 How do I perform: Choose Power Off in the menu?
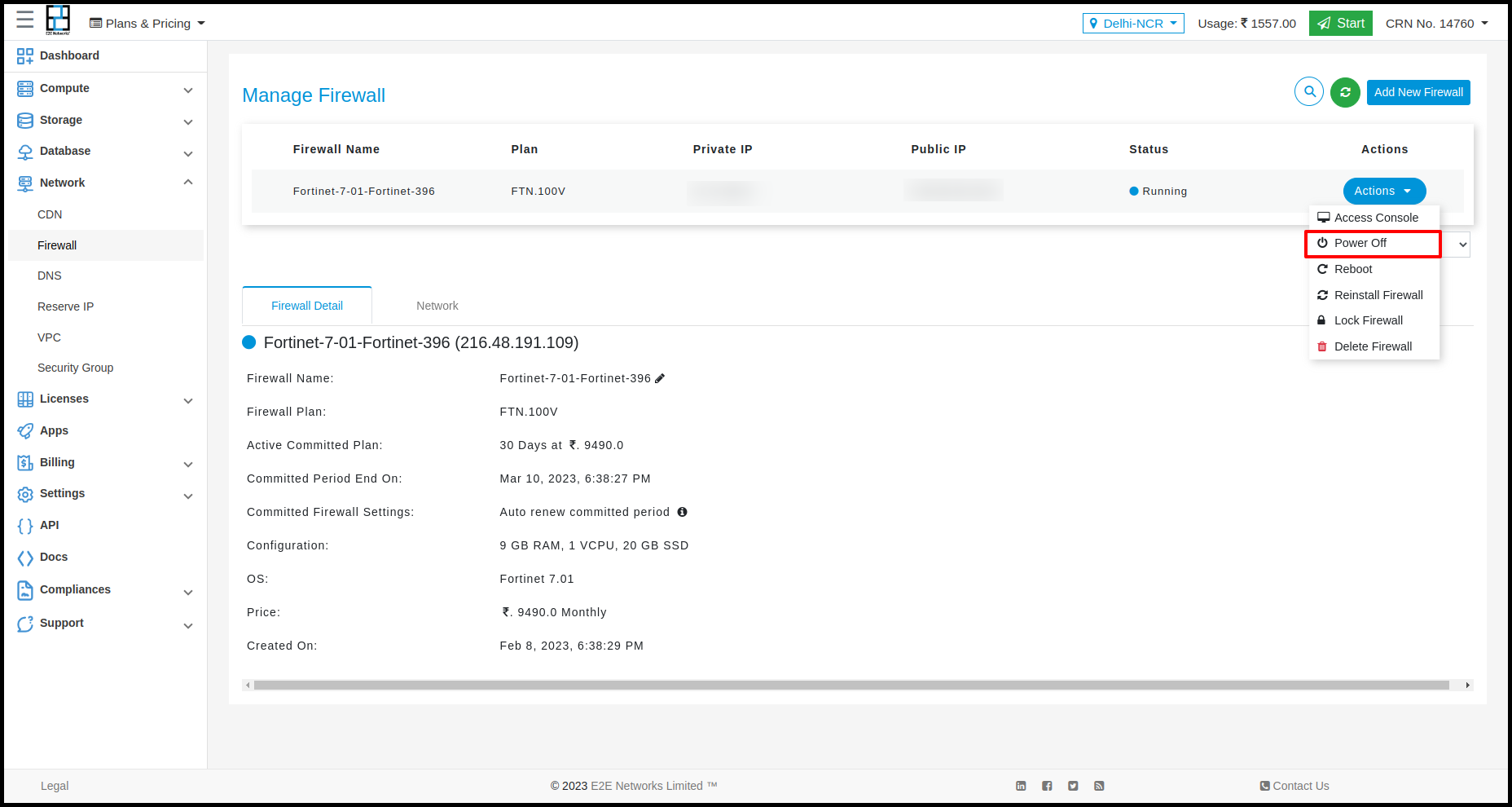click(x=1374, y=243)
